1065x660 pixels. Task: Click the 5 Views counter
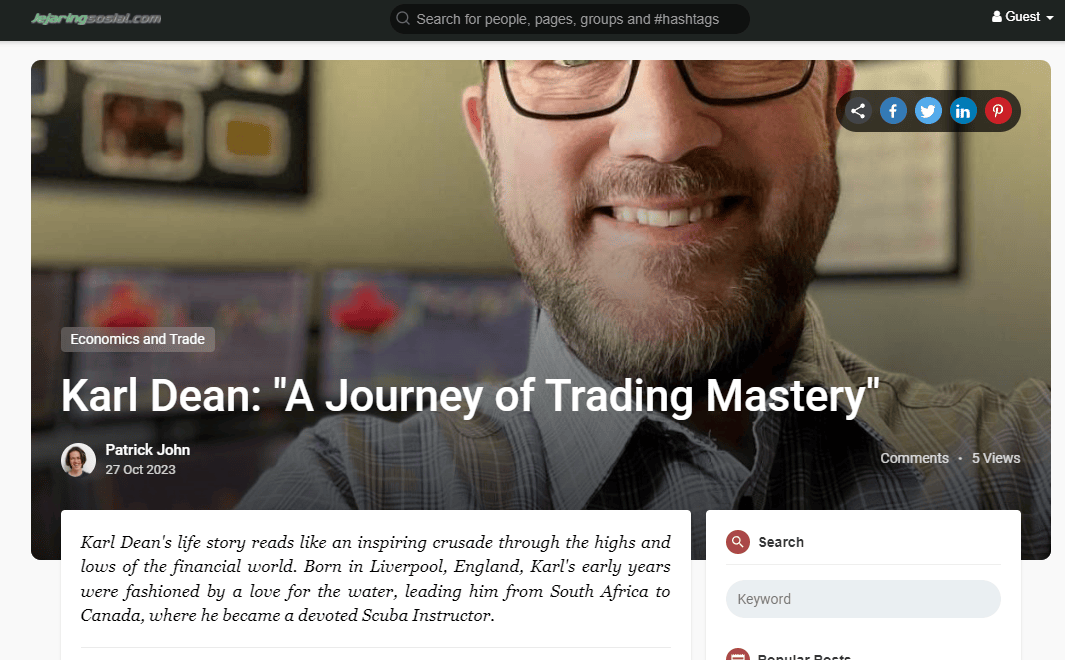[x=996, y=458]
